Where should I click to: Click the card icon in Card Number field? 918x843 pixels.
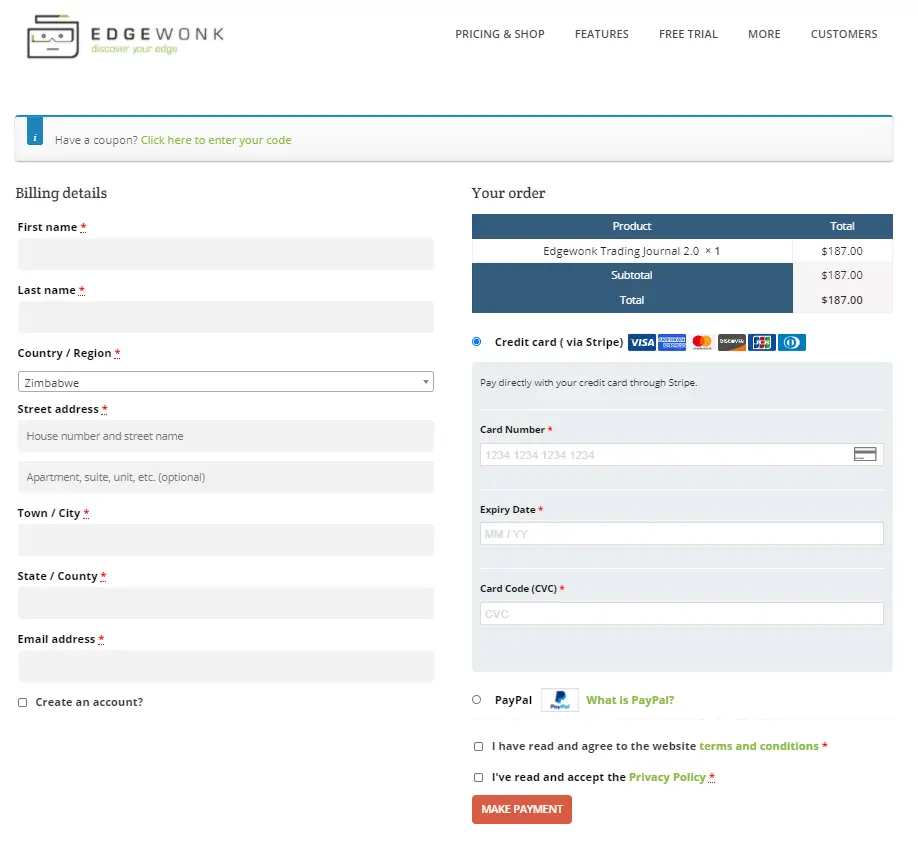pyautogui.click(x=865, y=454)
